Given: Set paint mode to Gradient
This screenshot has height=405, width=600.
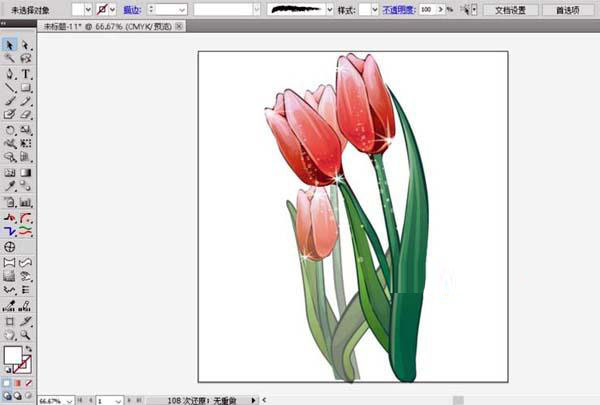Looking at the screenshot, I should click(x=18, y=383).
